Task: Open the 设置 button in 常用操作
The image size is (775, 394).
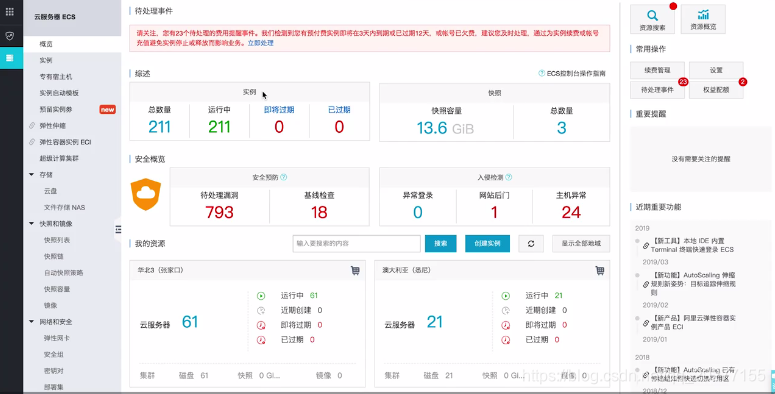Action: pyautogui.click(x=716, y=70)
